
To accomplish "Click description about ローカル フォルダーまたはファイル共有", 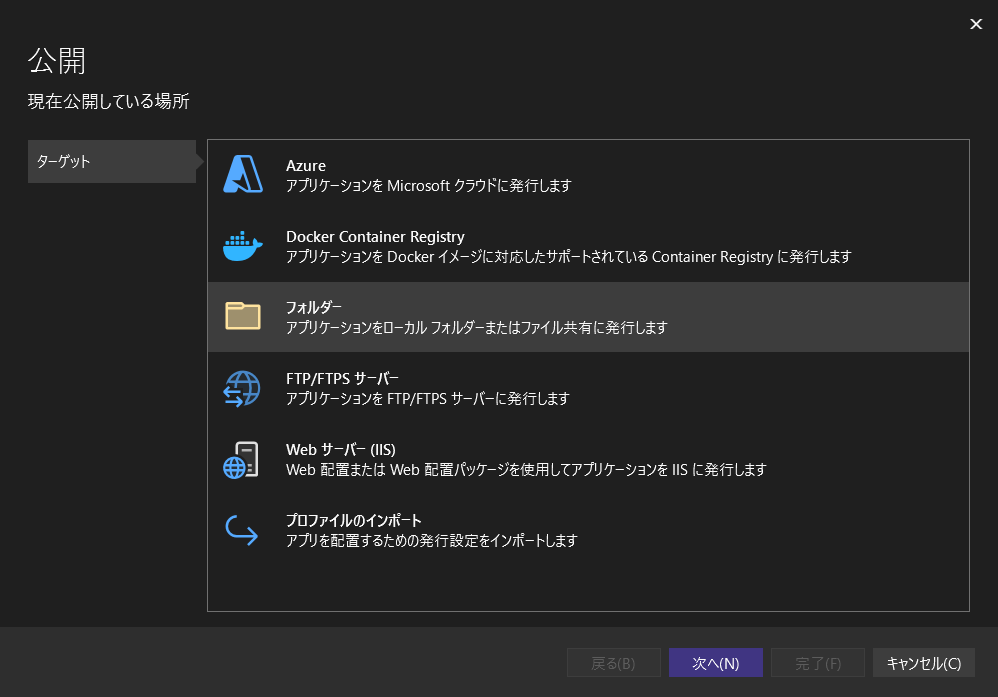I will (477, 328).
